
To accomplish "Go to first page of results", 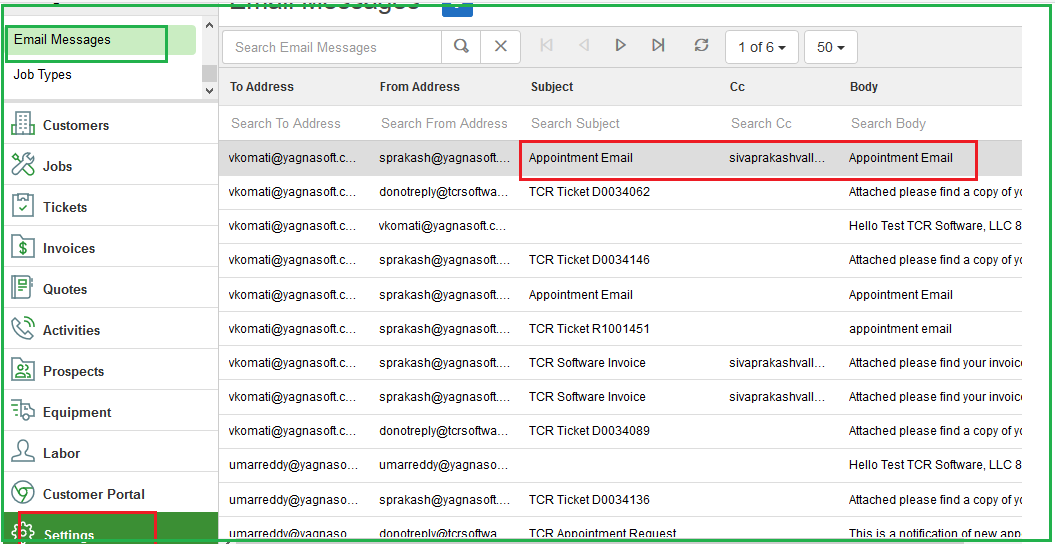I will tap(546, 46).
